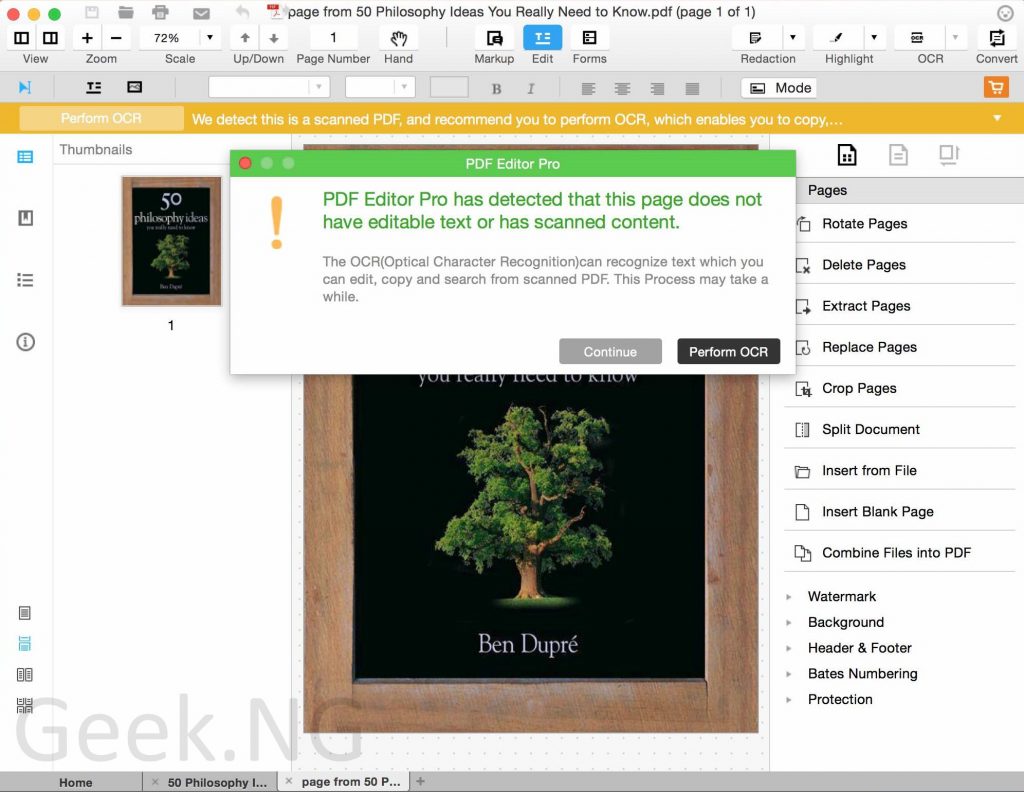Screen dimensions: 1024x792
Task: Click Perform OCR in yellow banner
Action: tap(101, 118)
